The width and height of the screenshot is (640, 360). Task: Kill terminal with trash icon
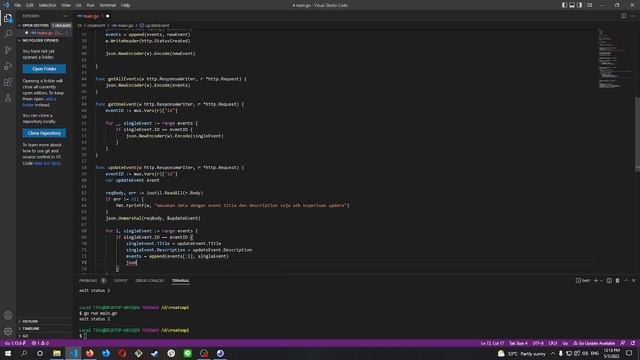(617, 280)
